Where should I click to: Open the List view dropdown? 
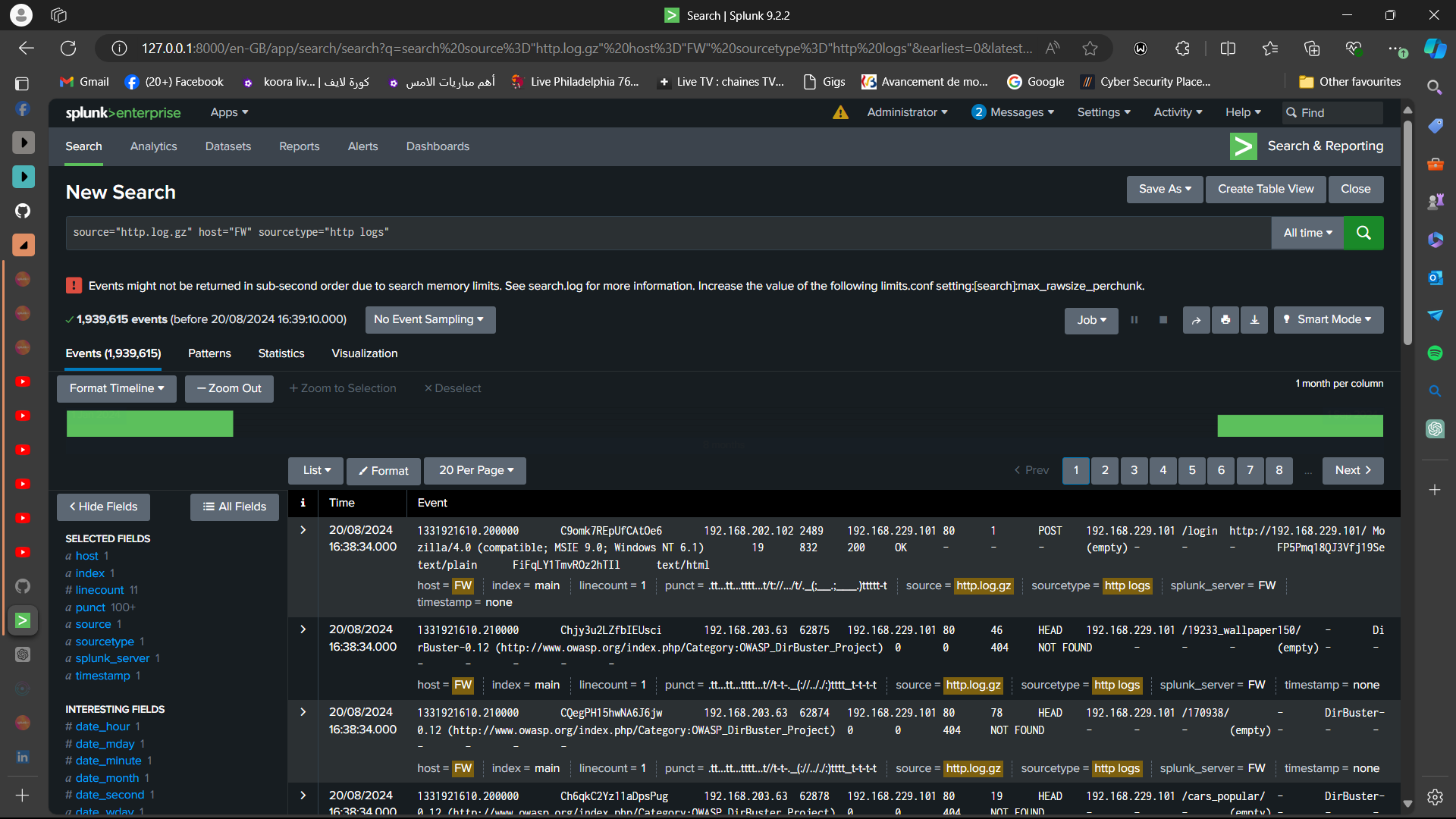(x=316, y=470)
